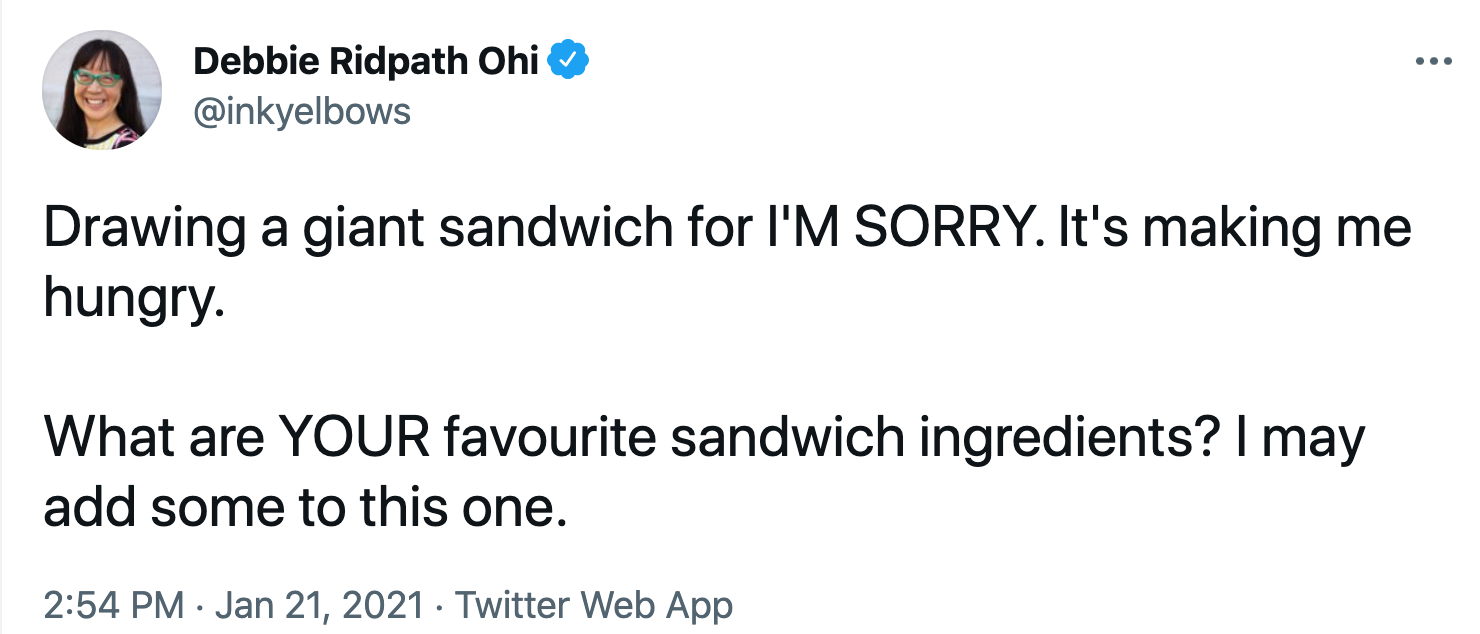Open the Twitter Web App source link
1480x634 pixels.
594,605
